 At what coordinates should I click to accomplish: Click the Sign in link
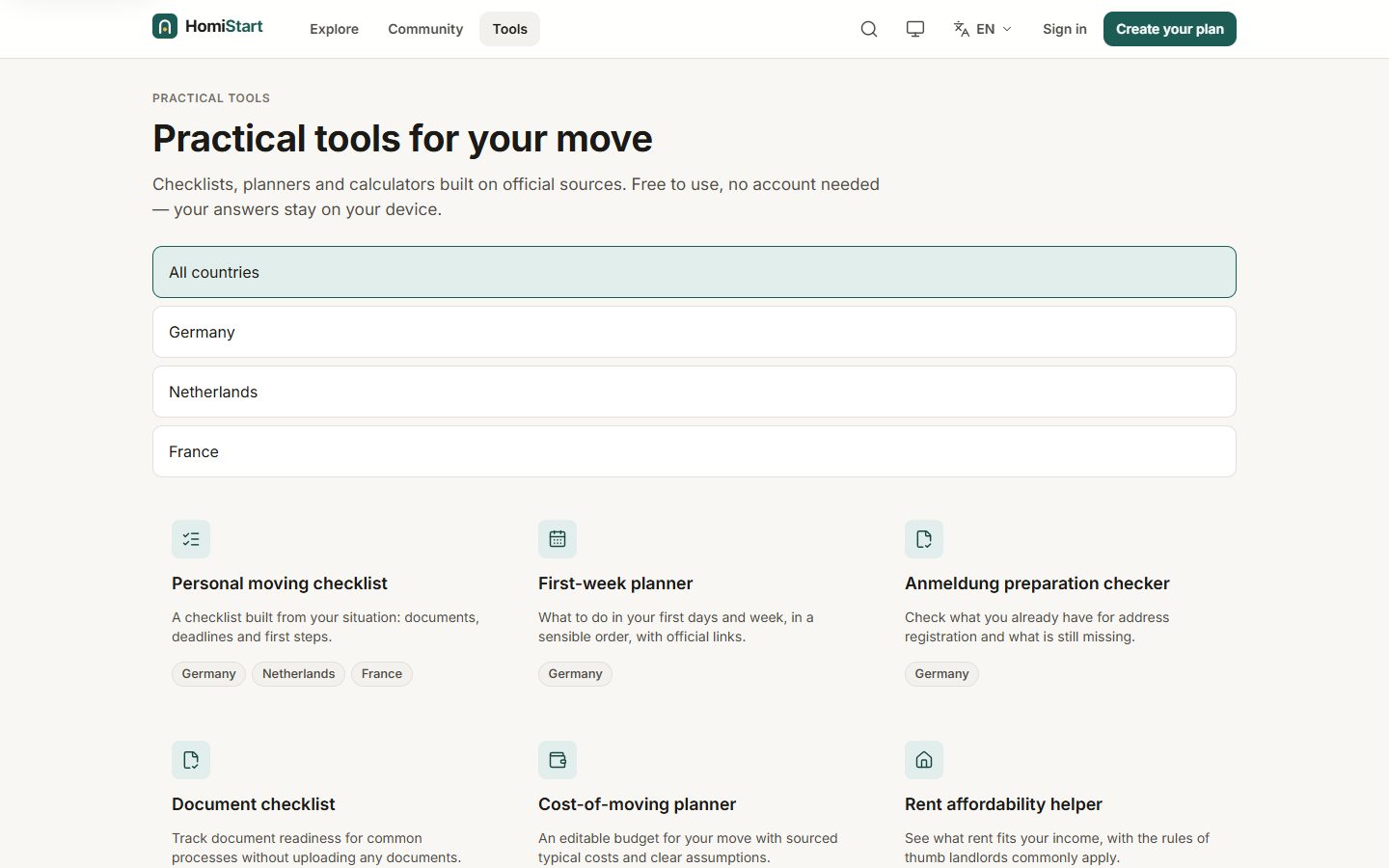click(1065, 29)
